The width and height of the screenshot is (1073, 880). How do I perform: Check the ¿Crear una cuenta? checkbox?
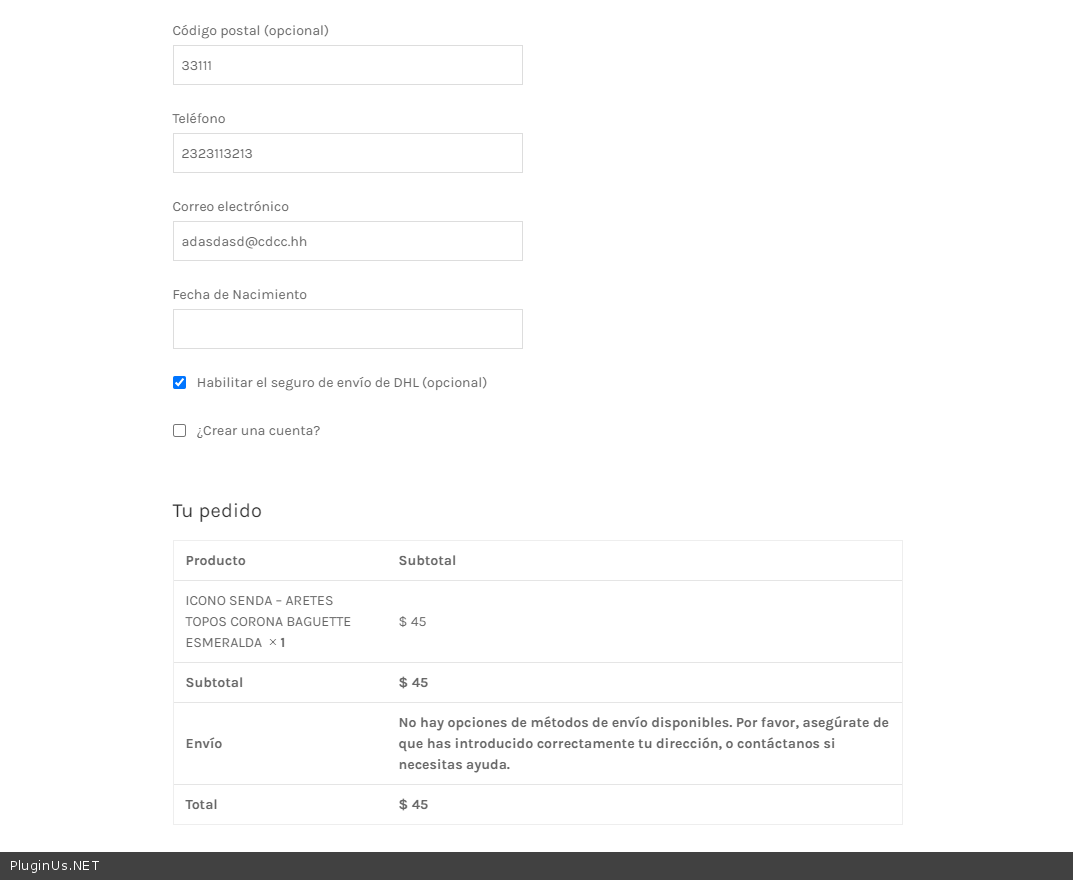tap(180, 431)
